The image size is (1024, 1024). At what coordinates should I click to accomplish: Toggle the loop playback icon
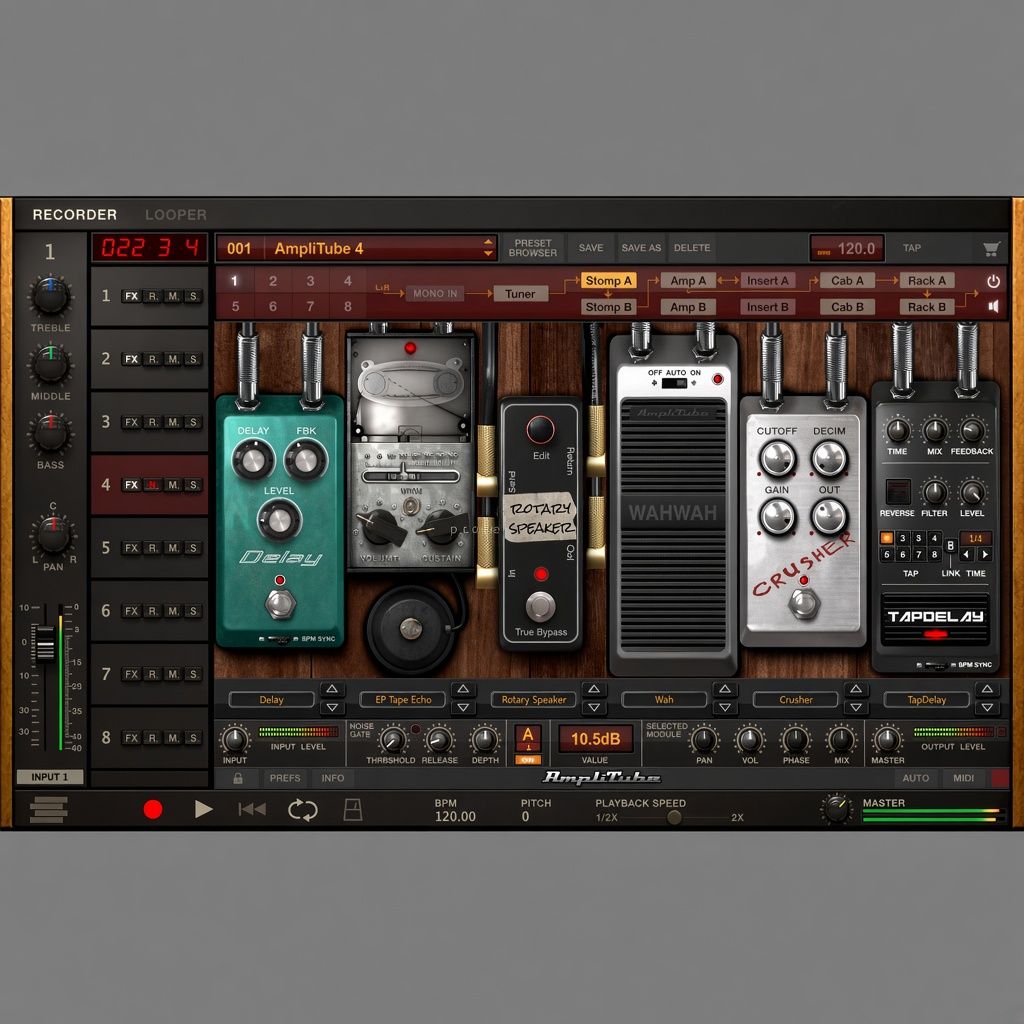[302, 810]
